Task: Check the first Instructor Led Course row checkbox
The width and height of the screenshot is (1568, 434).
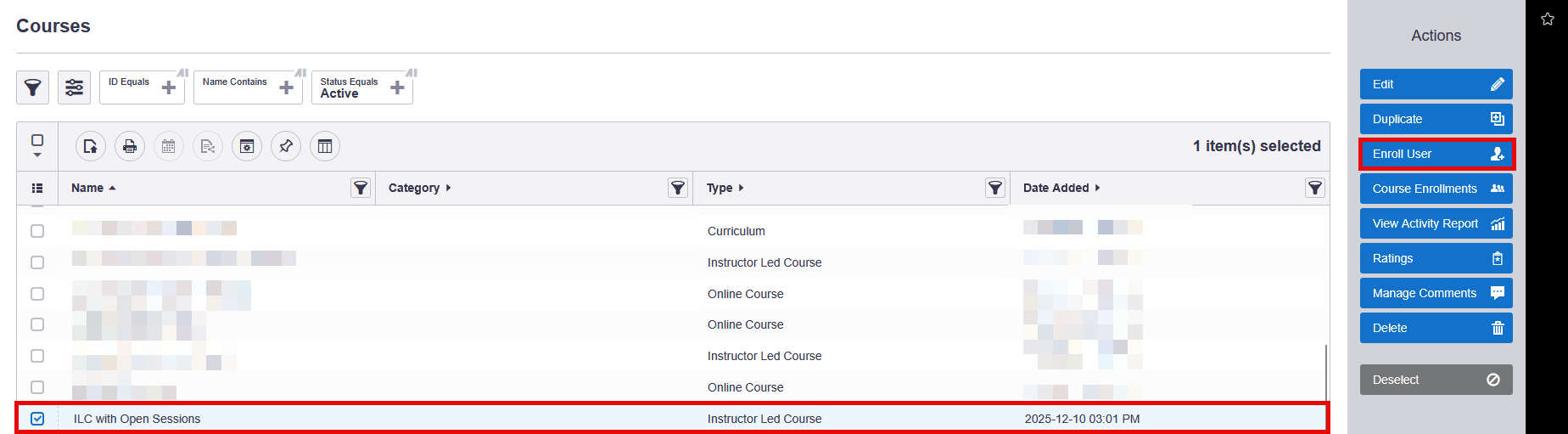Action: click(x=37, y=262)
